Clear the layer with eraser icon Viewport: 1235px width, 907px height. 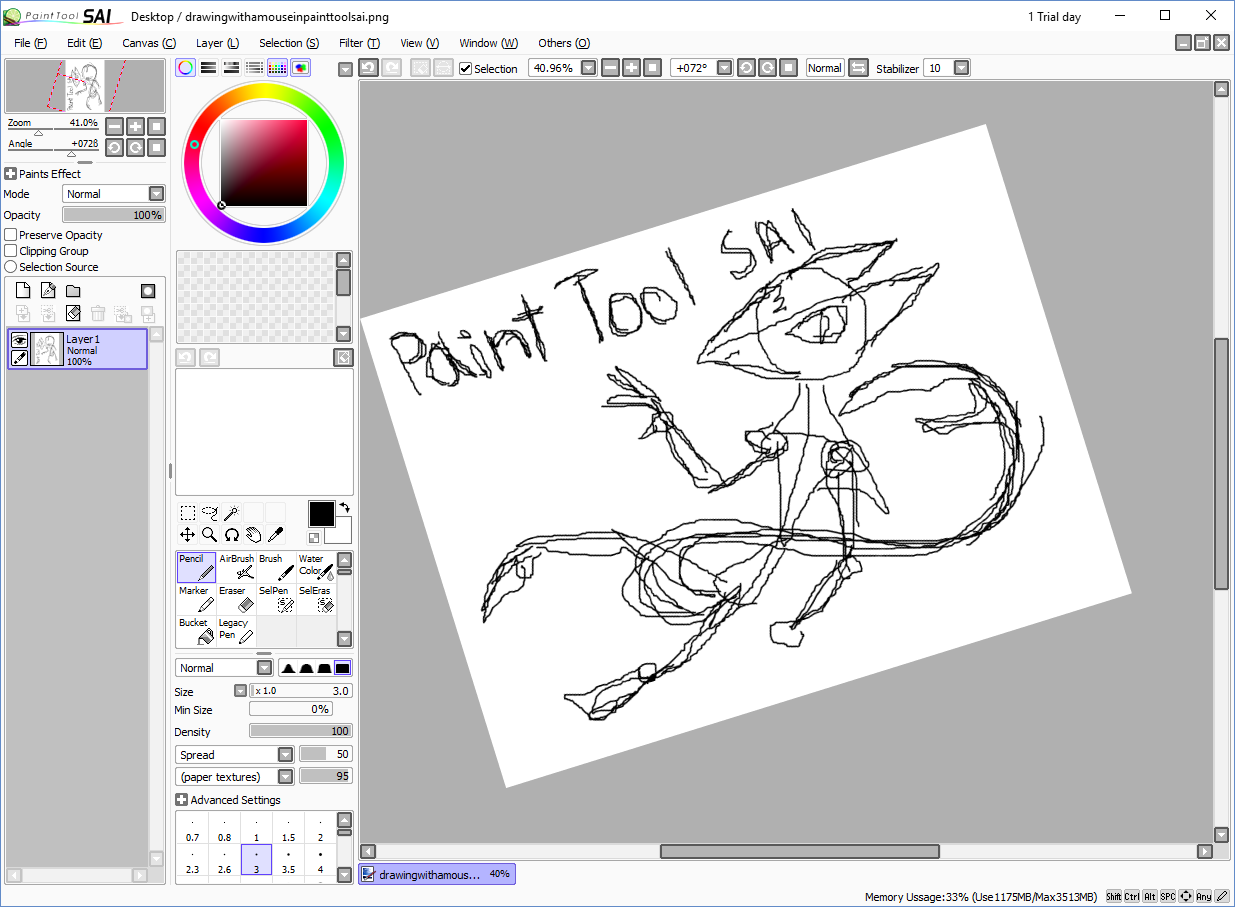pyautogui.click(x=73, y=313)
